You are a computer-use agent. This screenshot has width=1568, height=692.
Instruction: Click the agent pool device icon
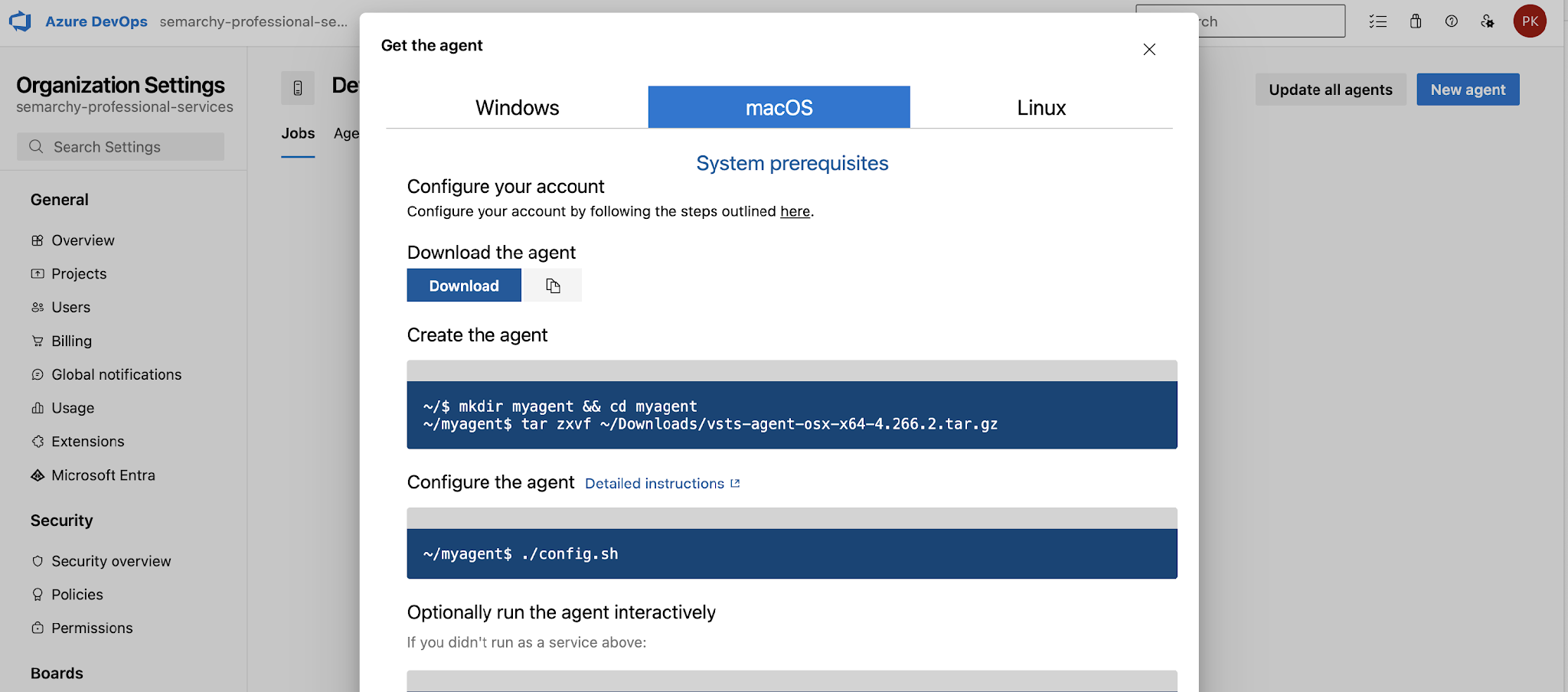[x=298, y=88]
